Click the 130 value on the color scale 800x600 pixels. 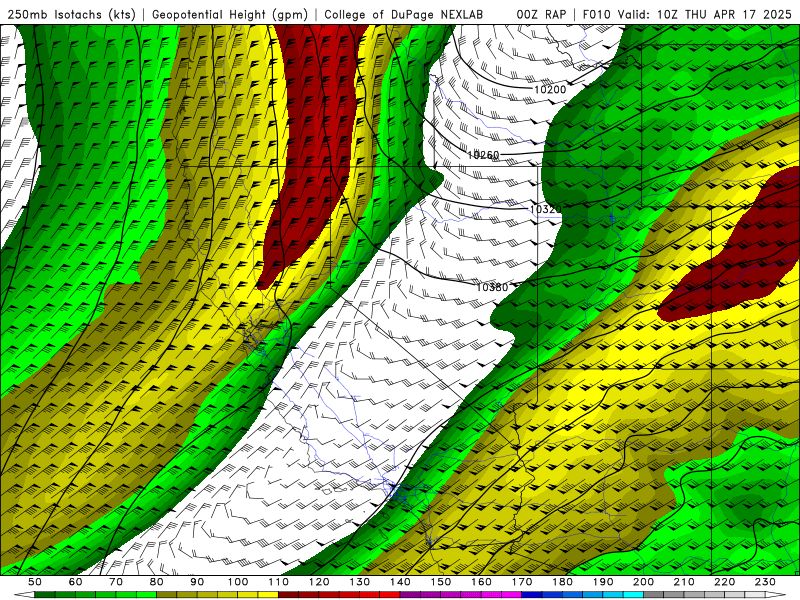[360, 582]
